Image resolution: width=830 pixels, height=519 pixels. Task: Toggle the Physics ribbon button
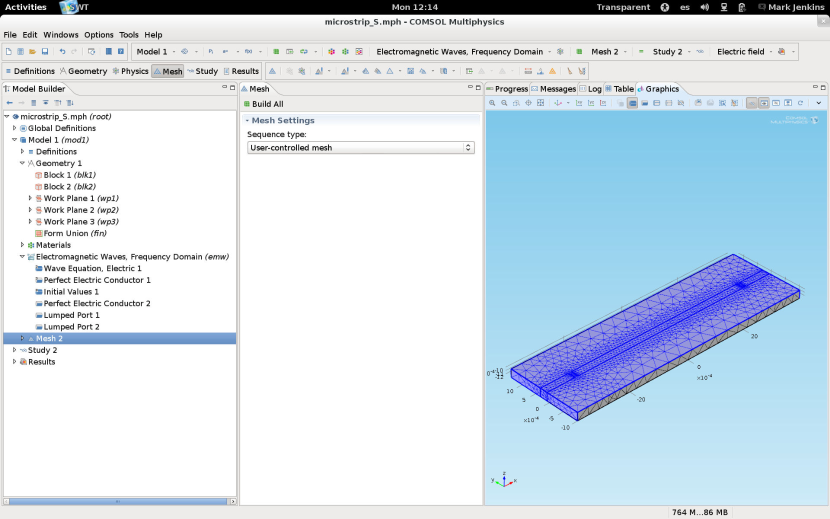(130, 71)
